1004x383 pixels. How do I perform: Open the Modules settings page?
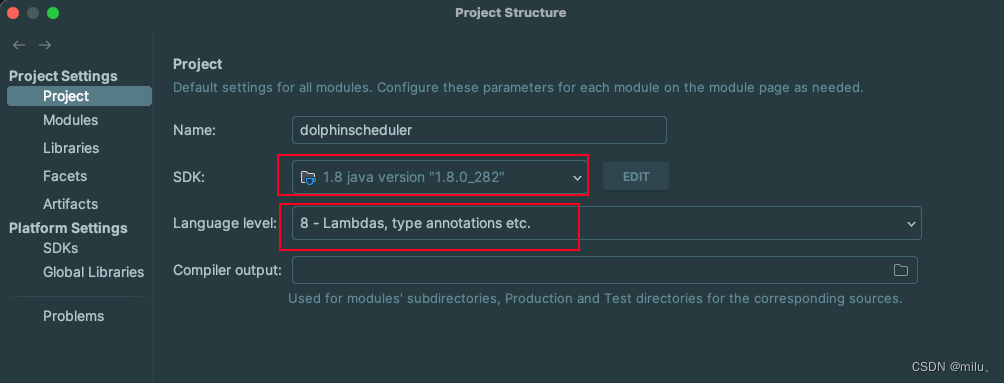[x=70, y=120]
